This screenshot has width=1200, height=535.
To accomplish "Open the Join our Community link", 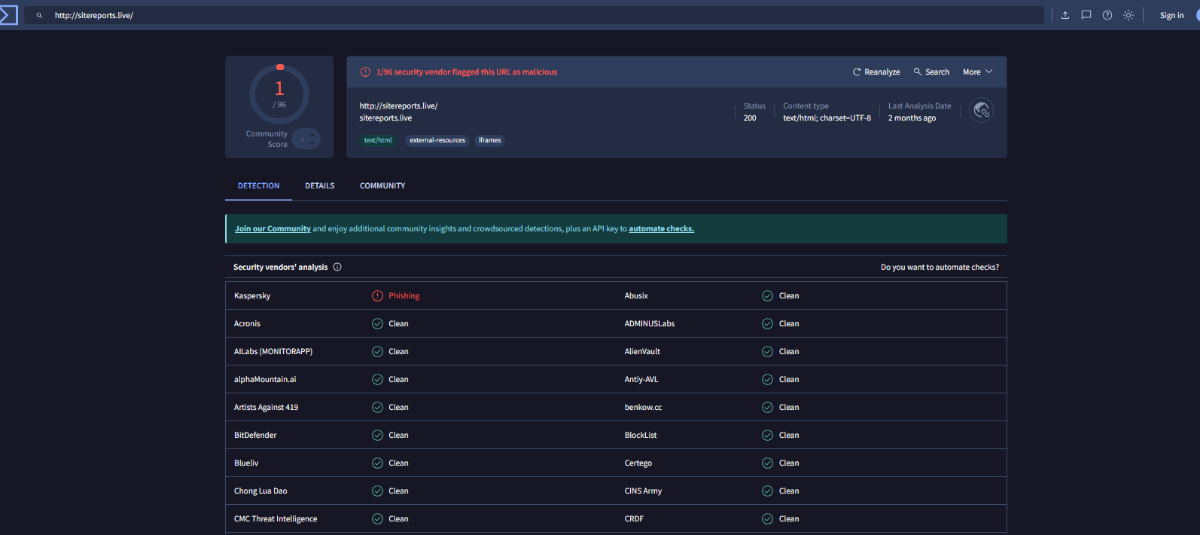I will [272, 229].
